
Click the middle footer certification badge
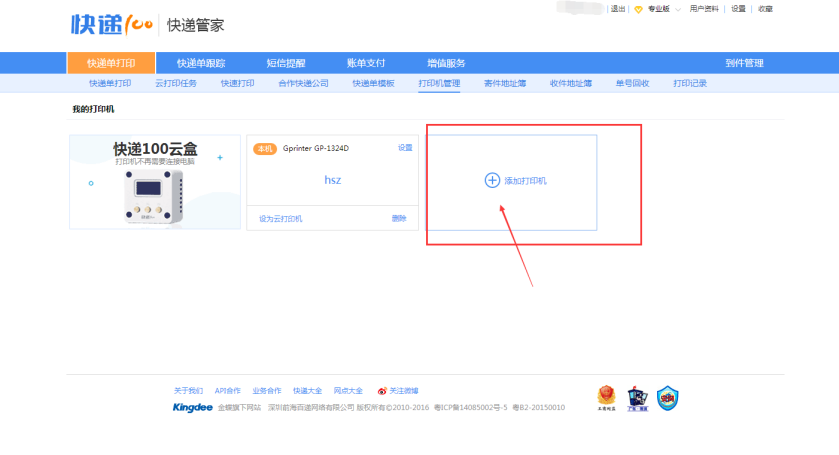click(636, 397)
